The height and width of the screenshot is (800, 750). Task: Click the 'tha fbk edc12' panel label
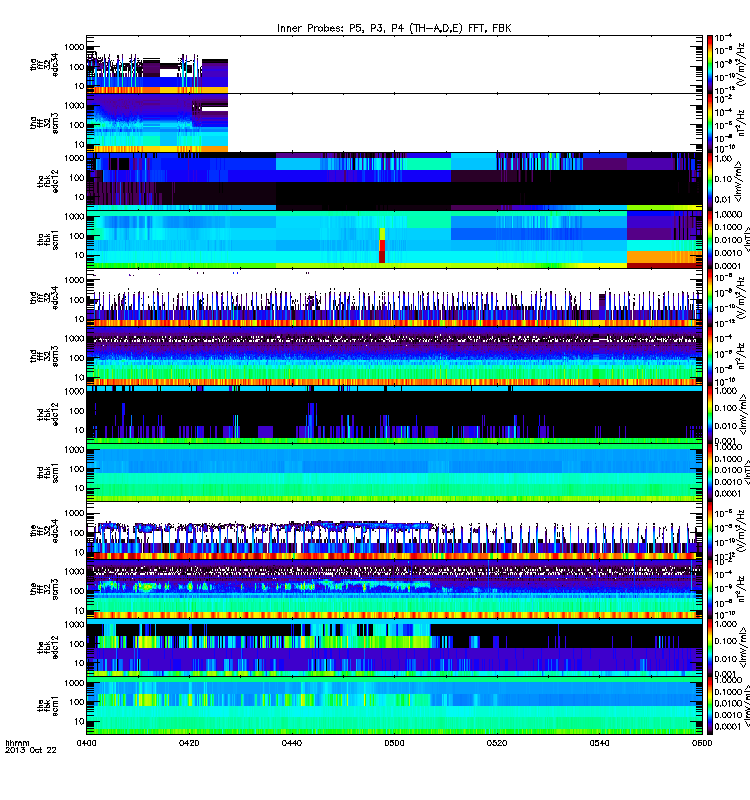(x=48, y=181)
